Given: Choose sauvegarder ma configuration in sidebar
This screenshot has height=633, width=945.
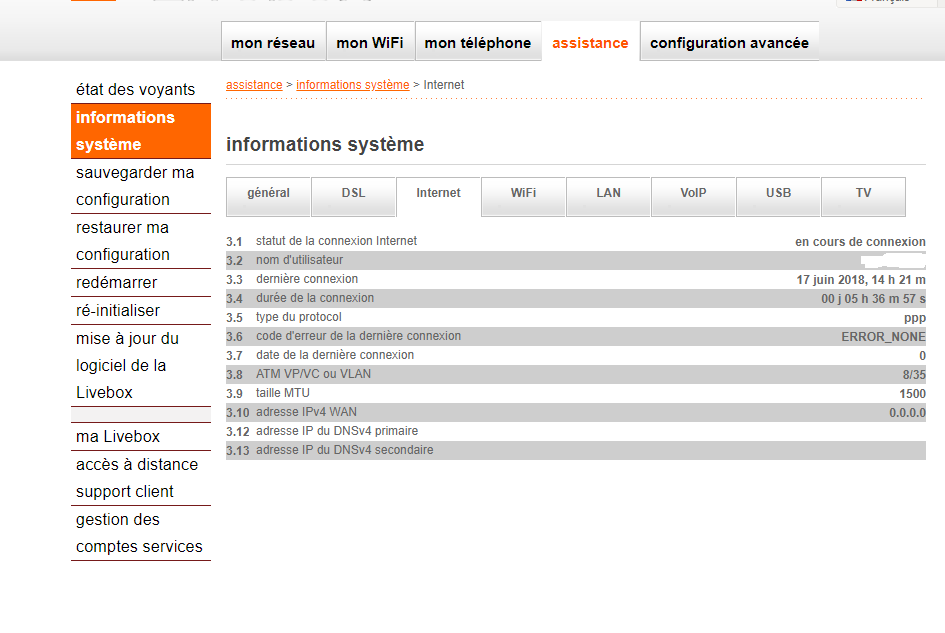Looking at the screenshot, I should pyautogui.click(x=135, y=186).
